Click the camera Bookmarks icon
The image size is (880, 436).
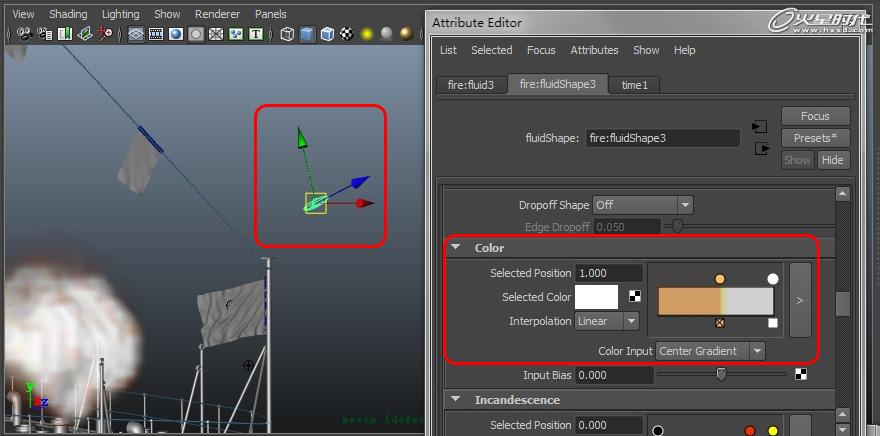(65, 34)
